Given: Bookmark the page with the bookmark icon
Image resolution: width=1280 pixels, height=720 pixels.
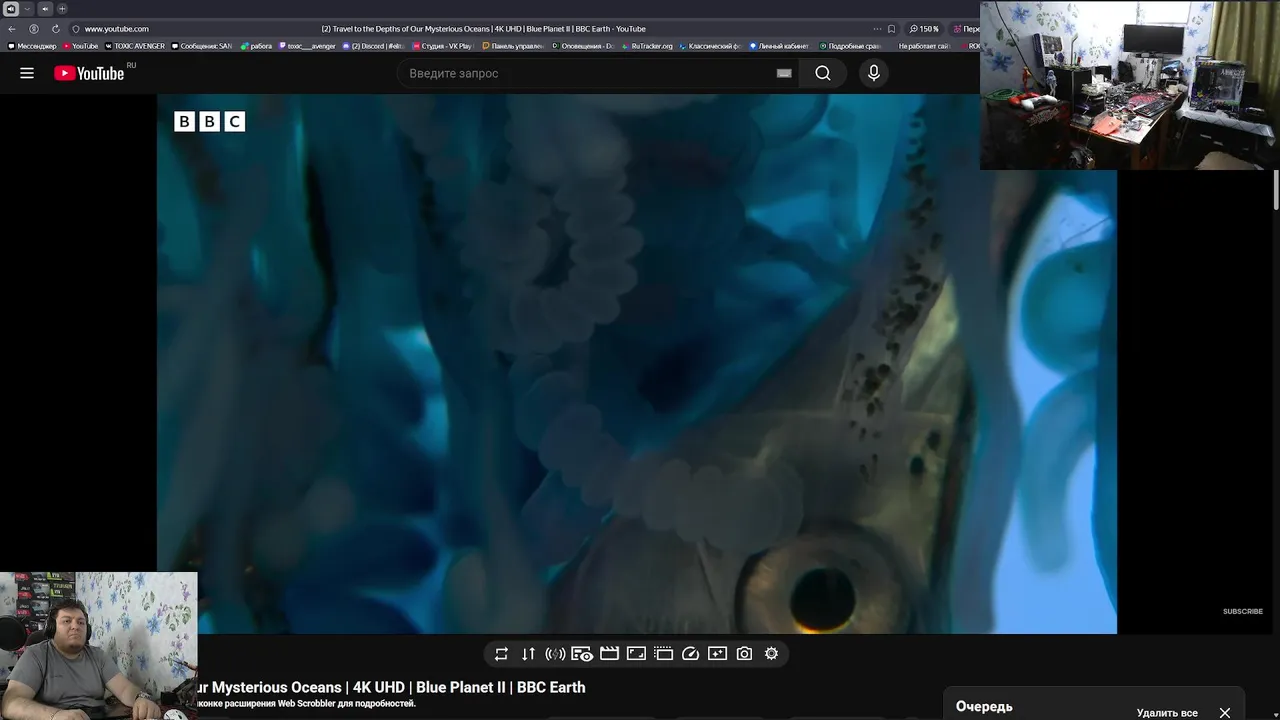Looking at the screenshot, I should pos(892,29).
